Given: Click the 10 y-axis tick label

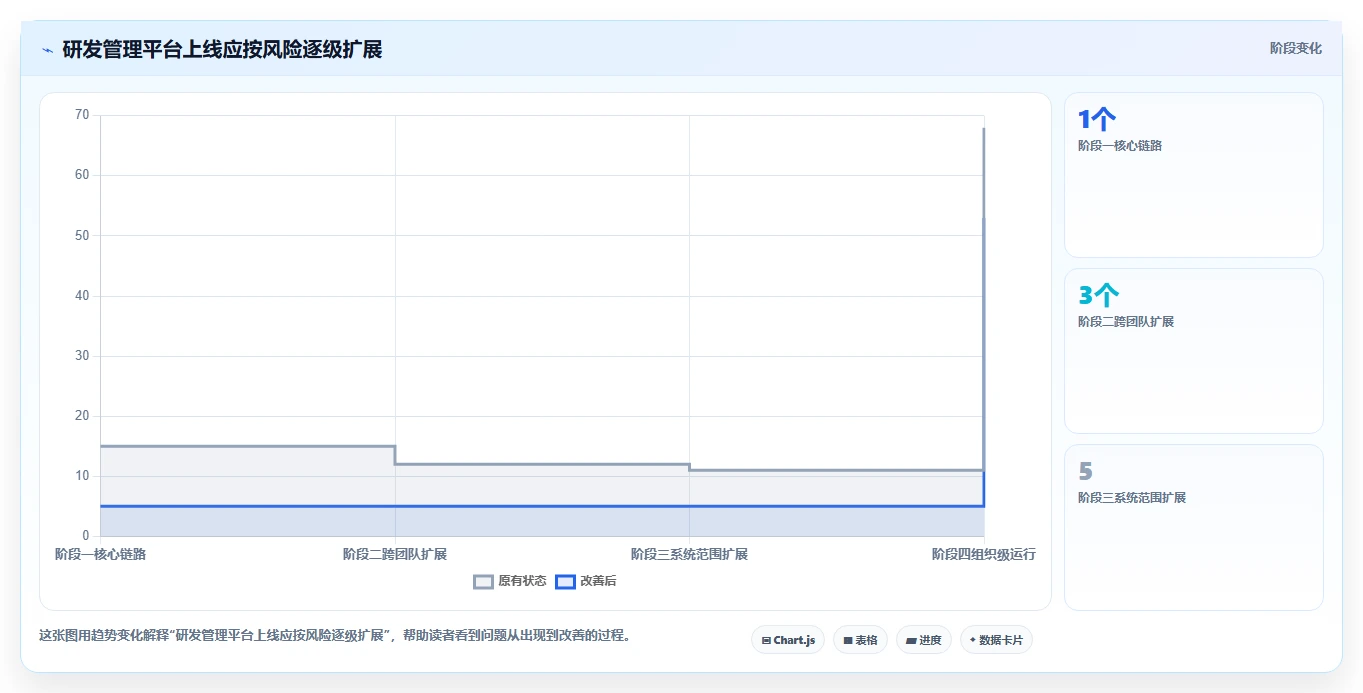Looking at the screenshot, I should (82, 476).
